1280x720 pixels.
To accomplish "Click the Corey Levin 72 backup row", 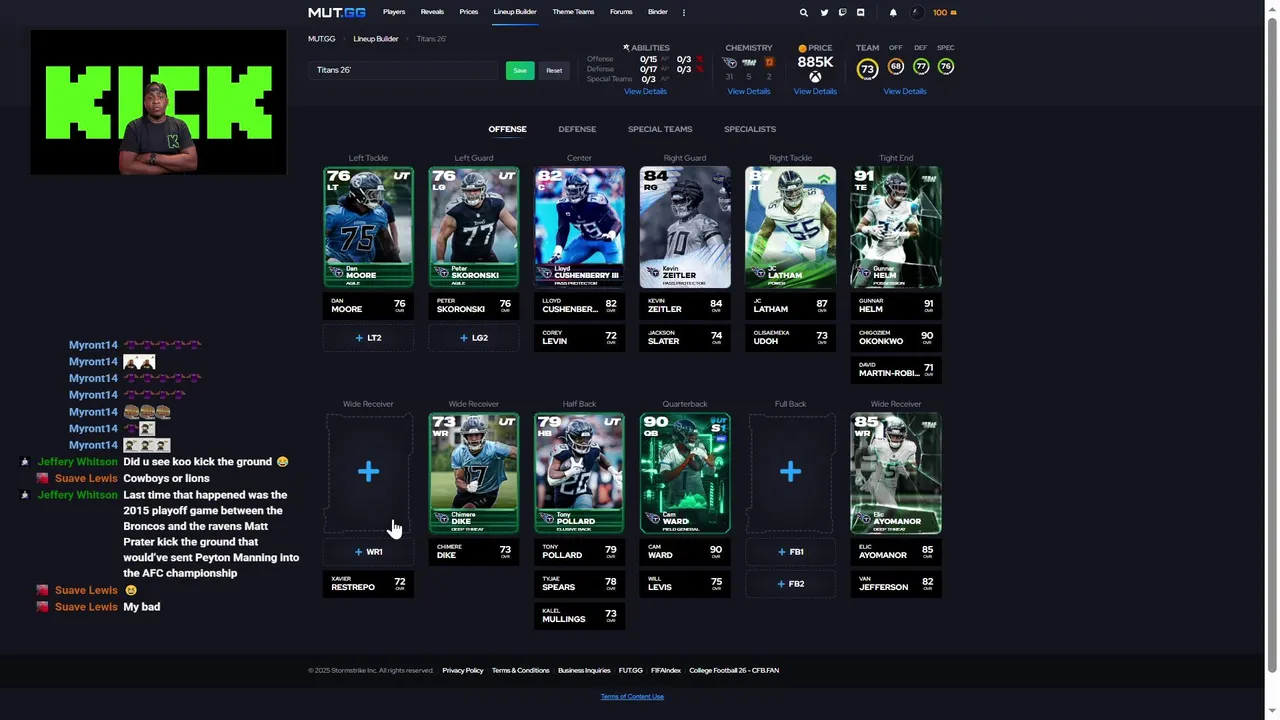I will [579, 338].
